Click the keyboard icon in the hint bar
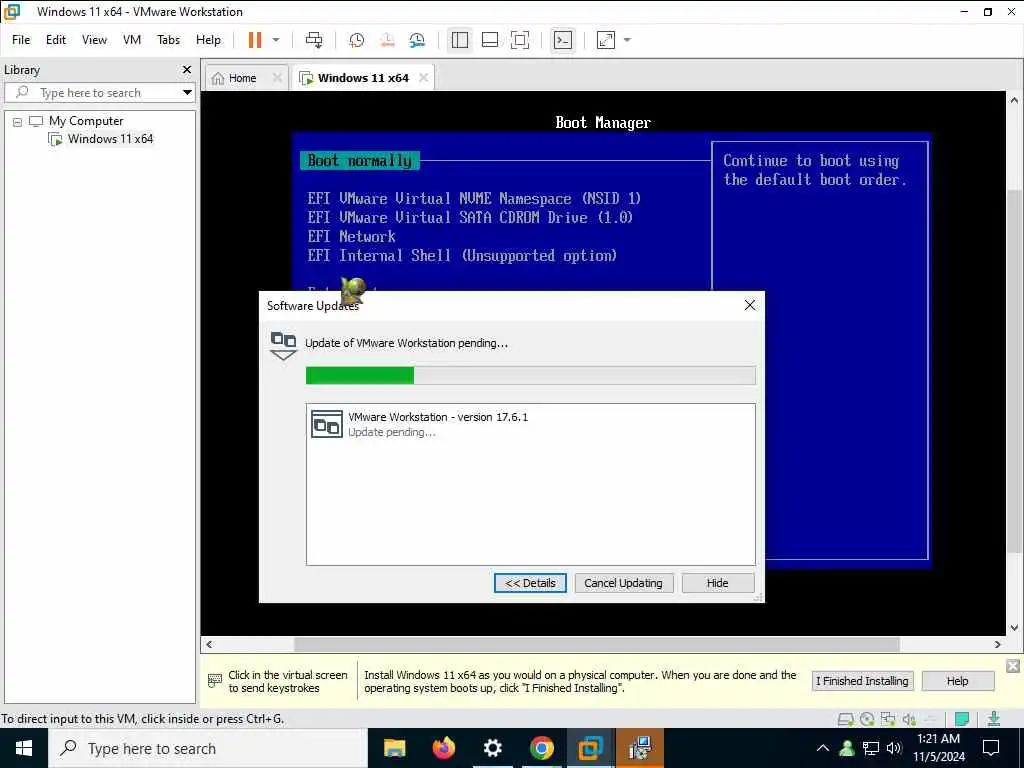 click(x=215, y=681)
